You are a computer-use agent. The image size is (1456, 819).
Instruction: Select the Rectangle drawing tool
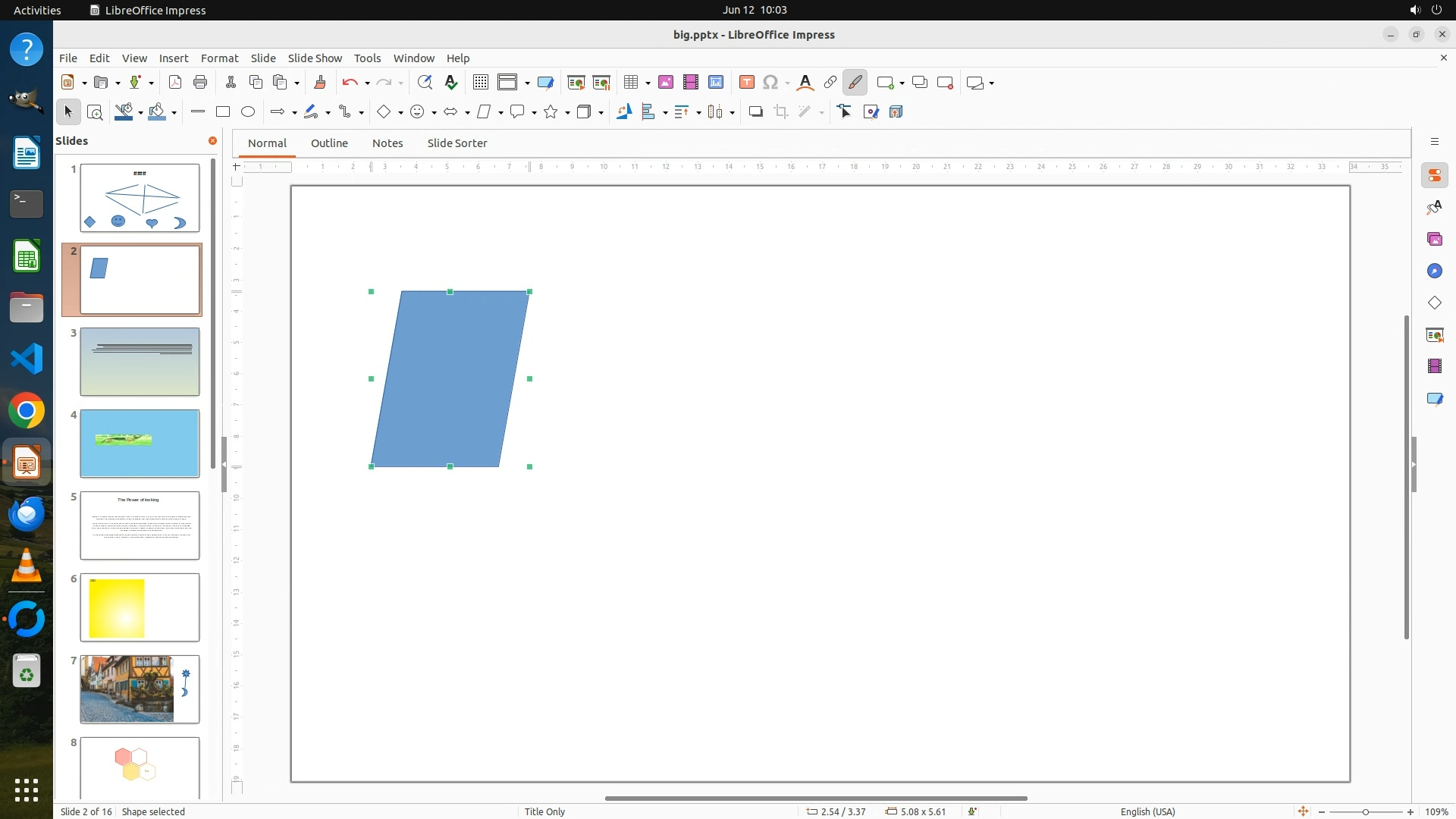coord(223,112)
